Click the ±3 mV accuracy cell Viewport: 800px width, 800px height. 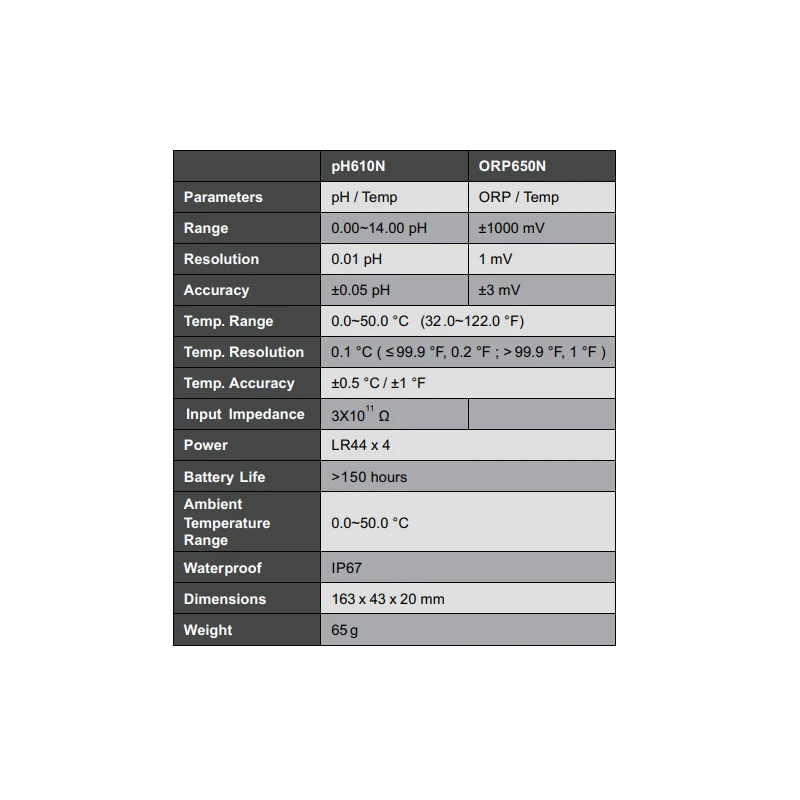tap(499, 290)
